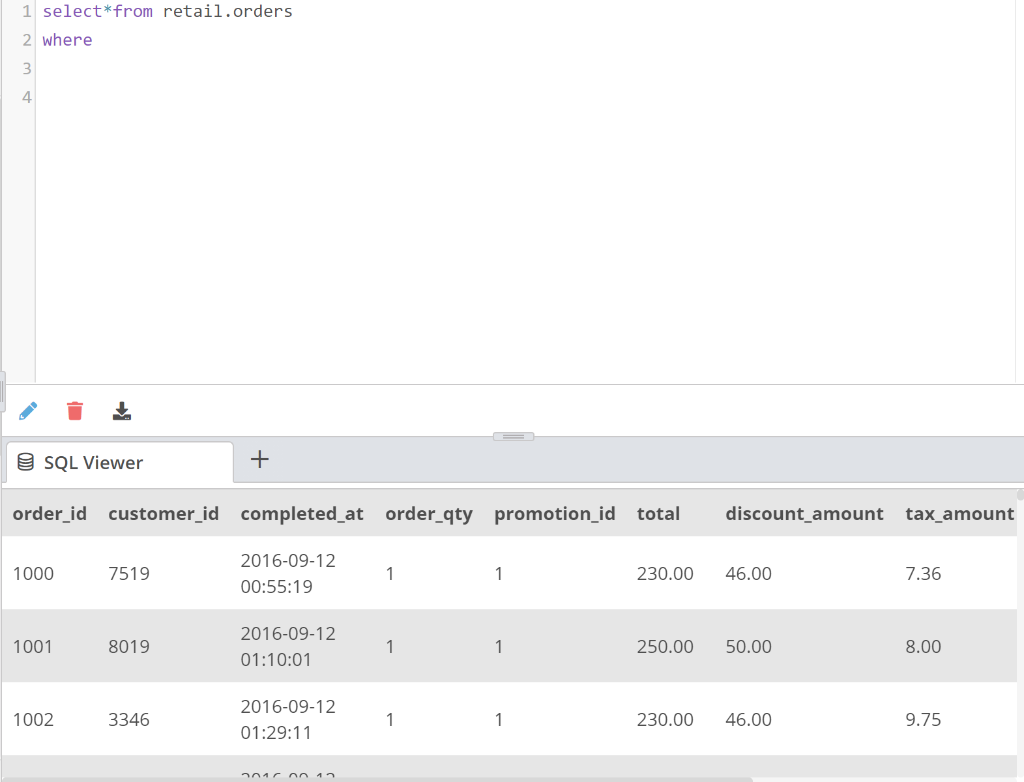Click the cell containing customer 7519
The height and width of the screenshot is (782, 1024).
[128, 573]
